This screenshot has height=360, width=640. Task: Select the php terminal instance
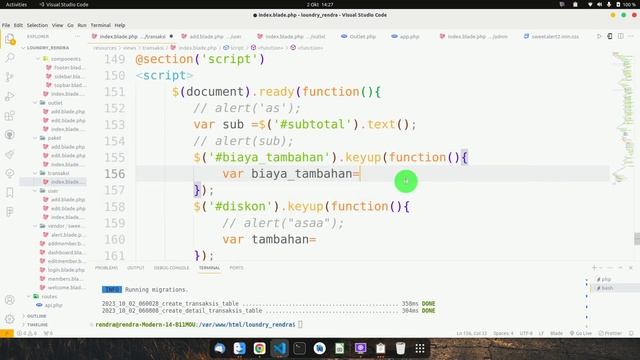tap(607, 279)
